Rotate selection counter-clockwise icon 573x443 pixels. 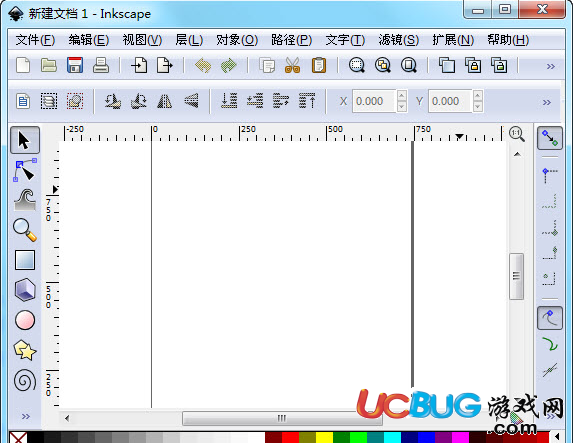point(113,101)
